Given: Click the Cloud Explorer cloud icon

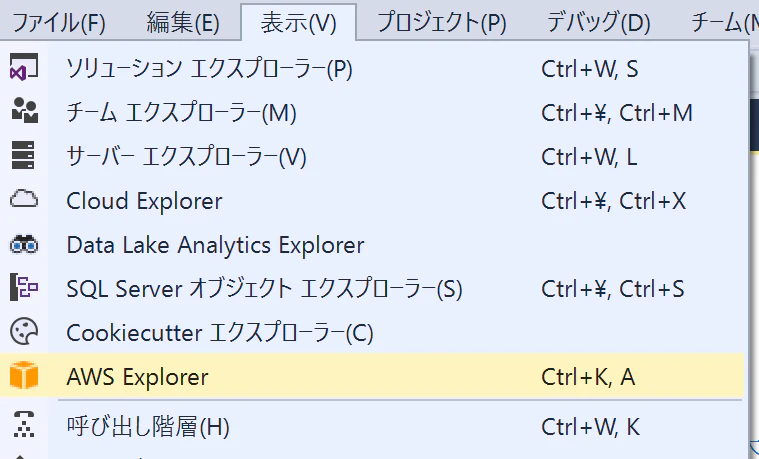Looking at the screenshot, I should coord(24,199).
